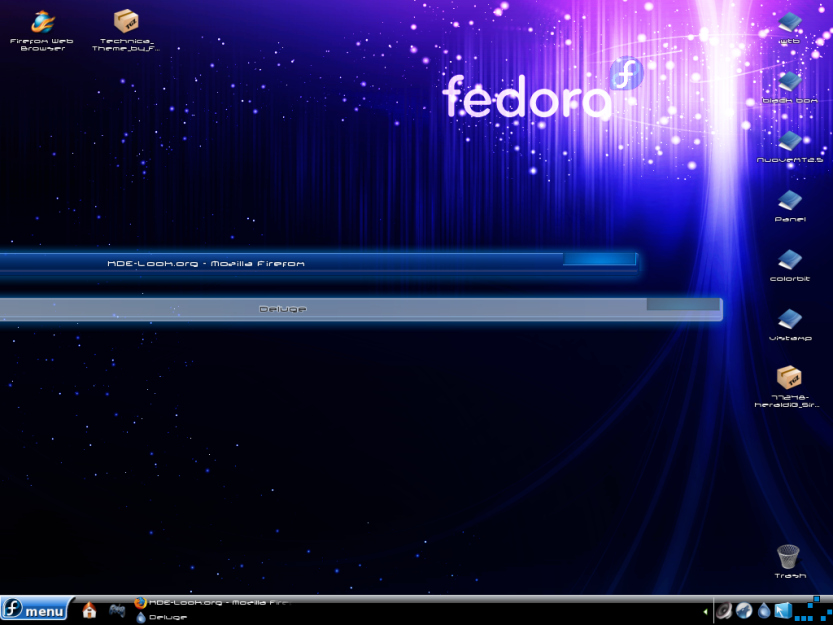
Task: Click the blue cursor tray icon
Action: pos(783,611)
